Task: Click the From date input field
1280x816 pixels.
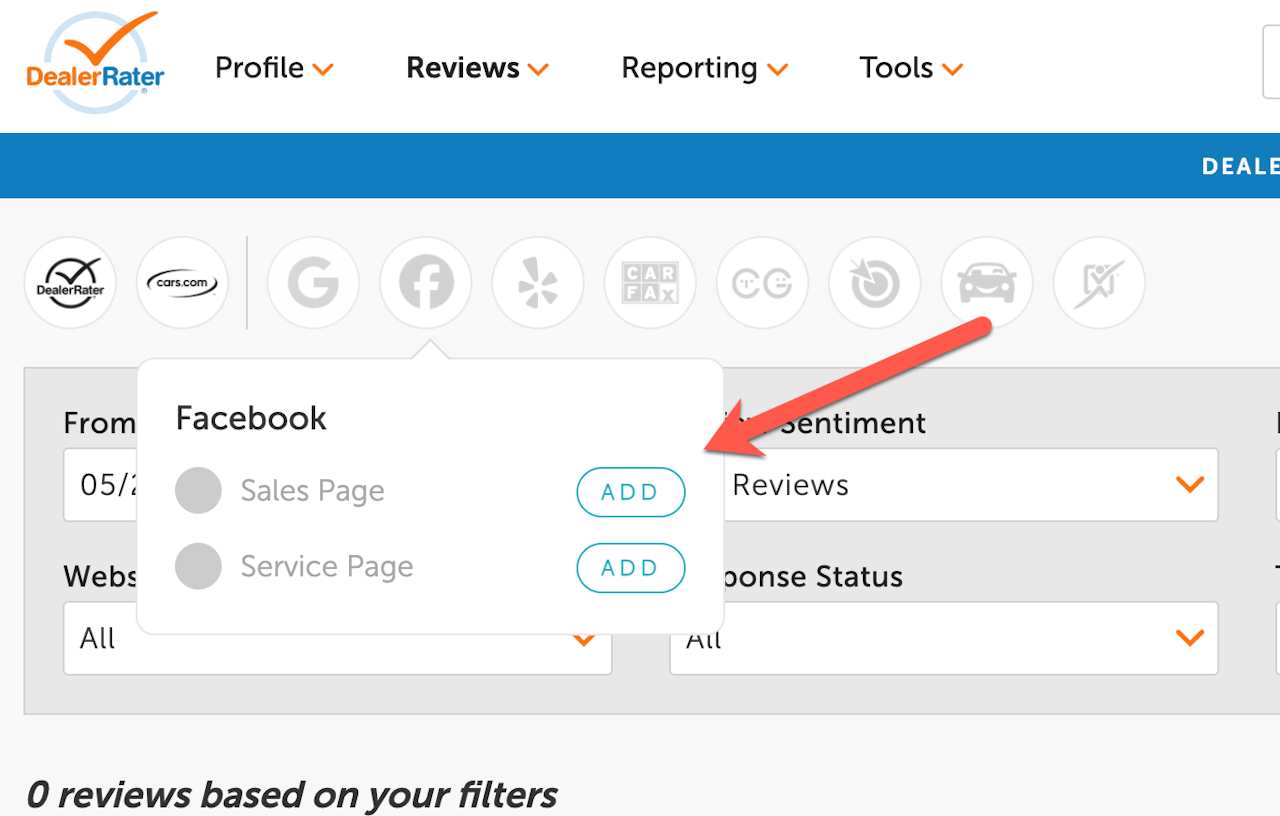Action: (100, 485)
